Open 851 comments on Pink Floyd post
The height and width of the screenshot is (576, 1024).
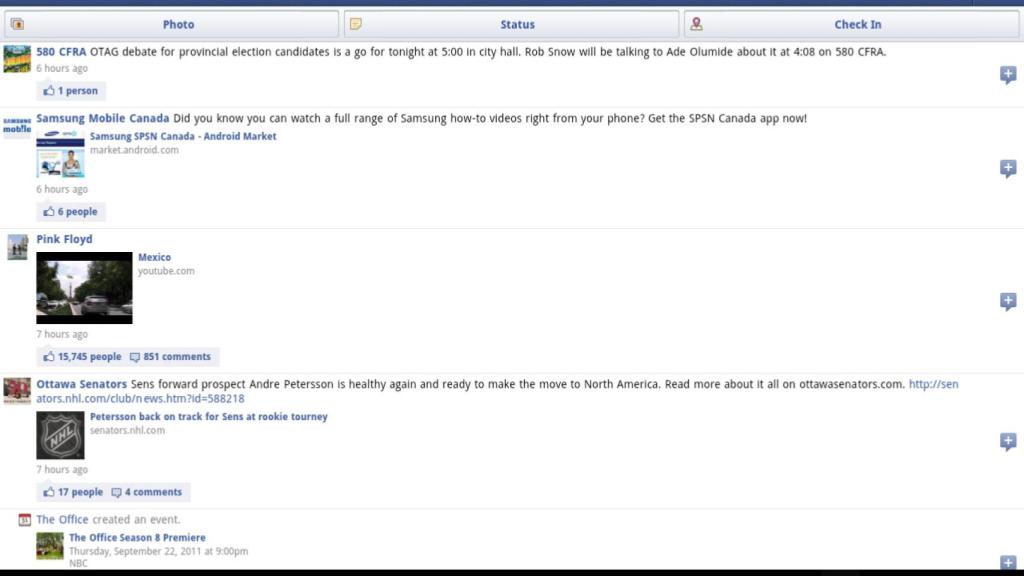171,357
